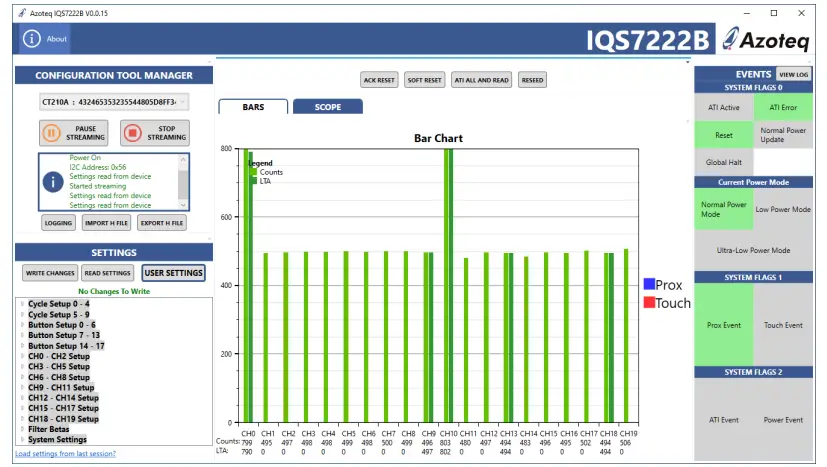
Task: Click the log message panel scrollbar
Action: [x=182, y=180]
